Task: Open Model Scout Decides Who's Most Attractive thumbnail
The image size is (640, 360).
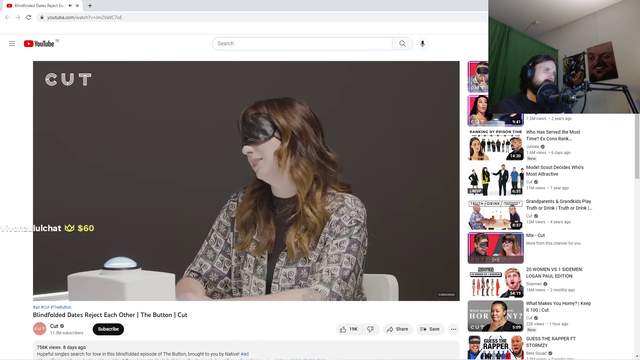Action: pos(496,180)
